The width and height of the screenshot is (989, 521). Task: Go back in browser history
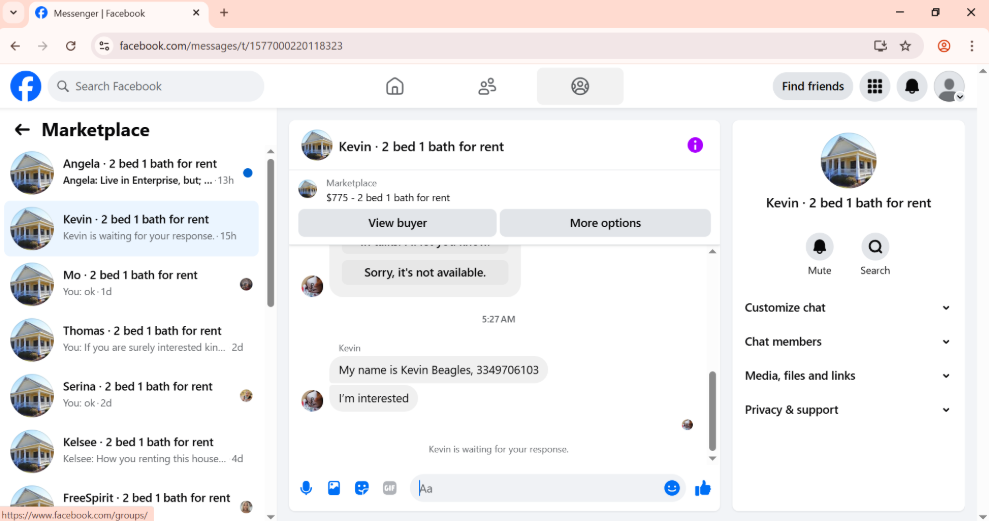coord(16,45)
